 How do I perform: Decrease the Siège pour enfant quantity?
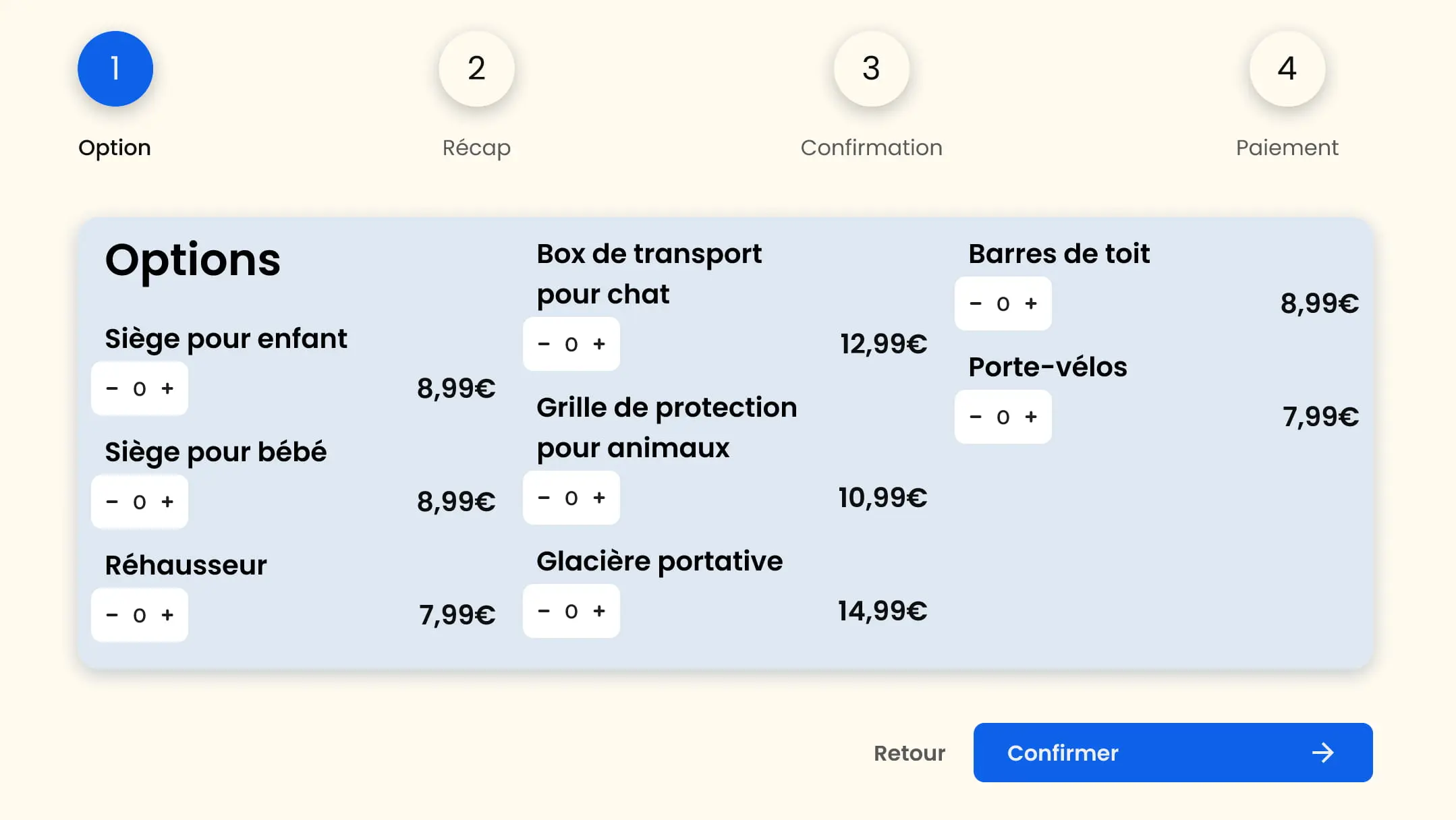(112, 388)
